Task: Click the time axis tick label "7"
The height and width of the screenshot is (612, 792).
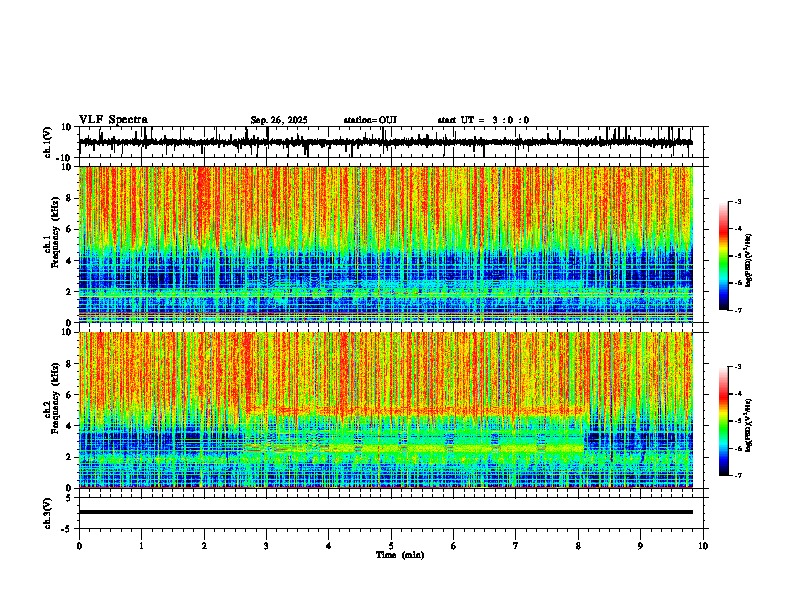Action: (x=516, y=546)
